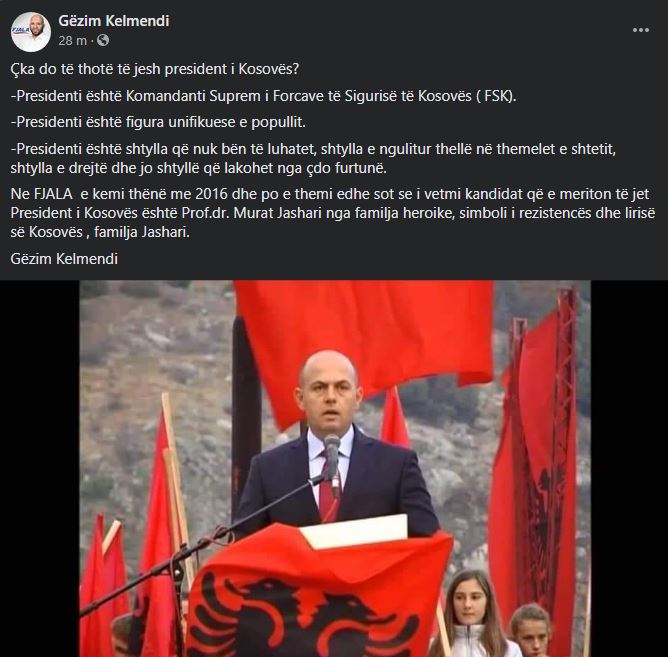Click the globe public-audience icon
The image size is (668, 657).
point(103,40)
